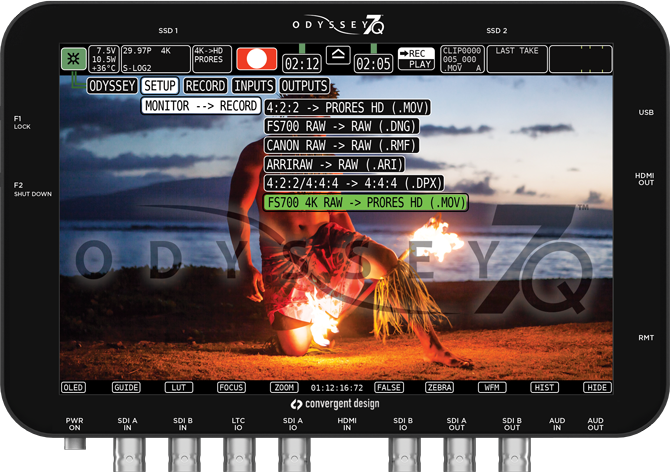Toggle the FOCUS assist button
The width and height of the screenshot is (670, 472).
point(231,387)
